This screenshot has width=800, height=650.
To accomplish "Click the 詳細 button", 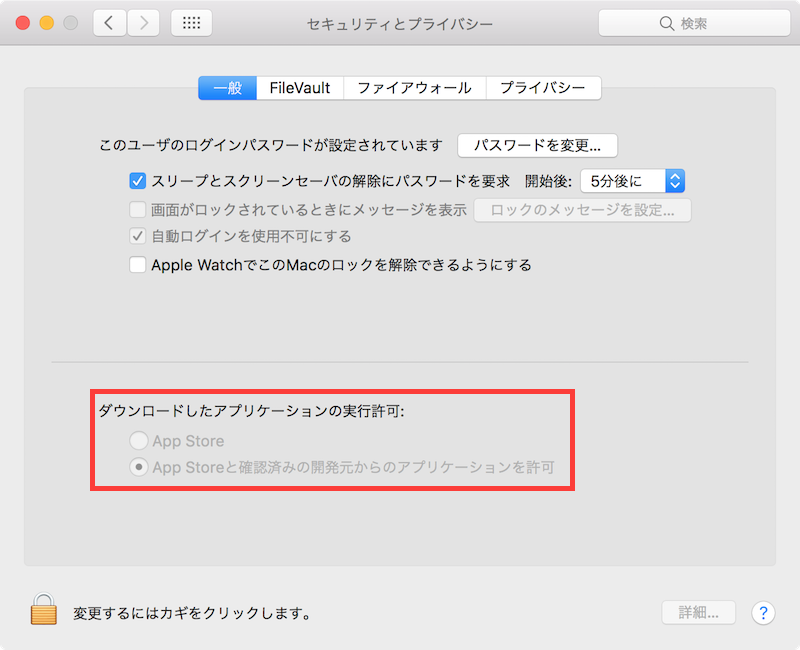I will point(698,612).
